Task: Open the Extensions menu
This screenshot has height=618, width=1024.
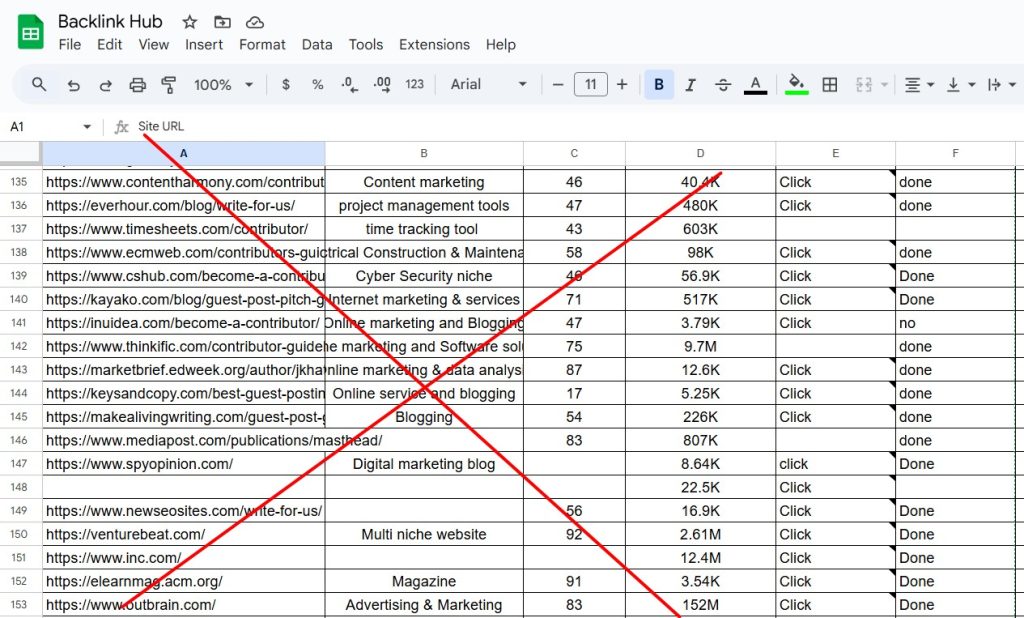Action: tap(434, 44)
